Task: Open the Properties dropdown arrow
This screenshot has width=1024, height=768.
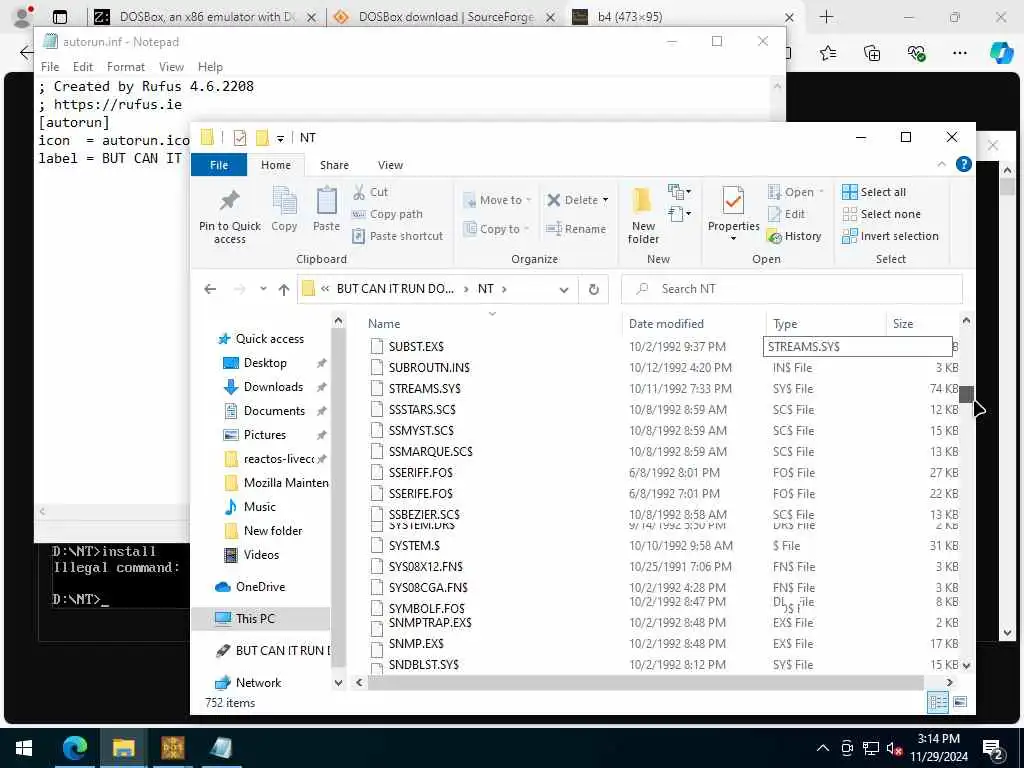Action: (733, 238)
